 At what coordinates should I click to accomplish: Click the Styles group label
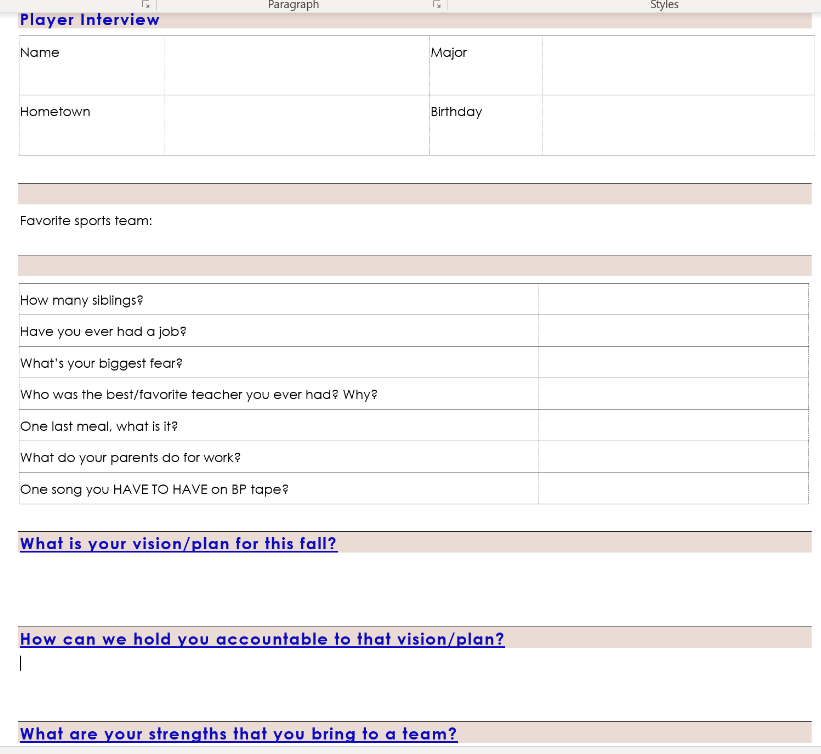coord(664,5)
